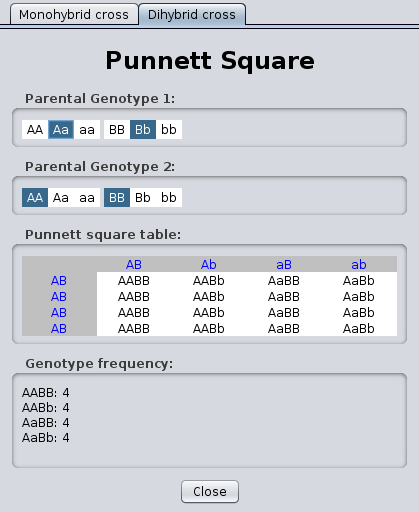Switch to the Monohybrid cross tab
Viewport: 419px width, 512px height.
tap(74, 15)
